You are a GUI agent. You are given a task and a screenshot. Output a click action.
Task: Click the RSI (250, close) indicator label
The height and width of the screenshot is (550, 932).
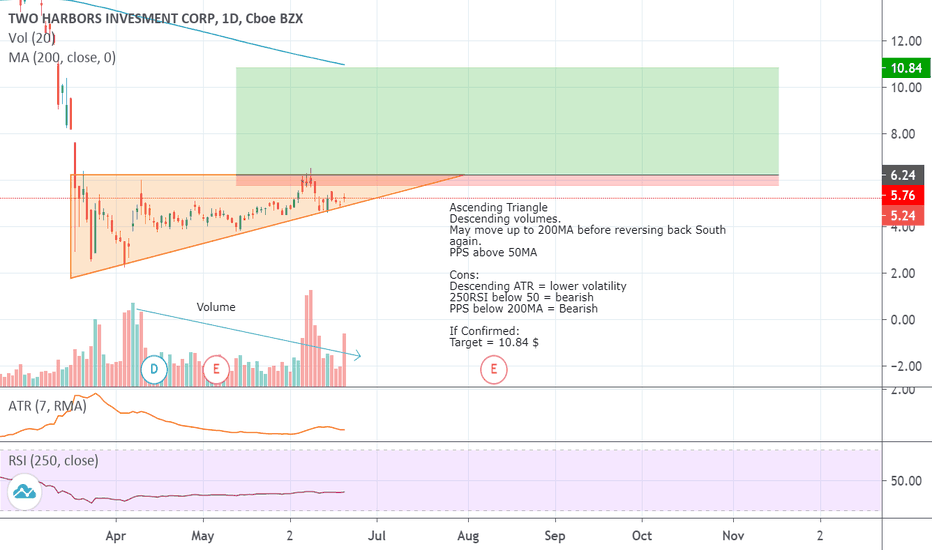point(53,461)
